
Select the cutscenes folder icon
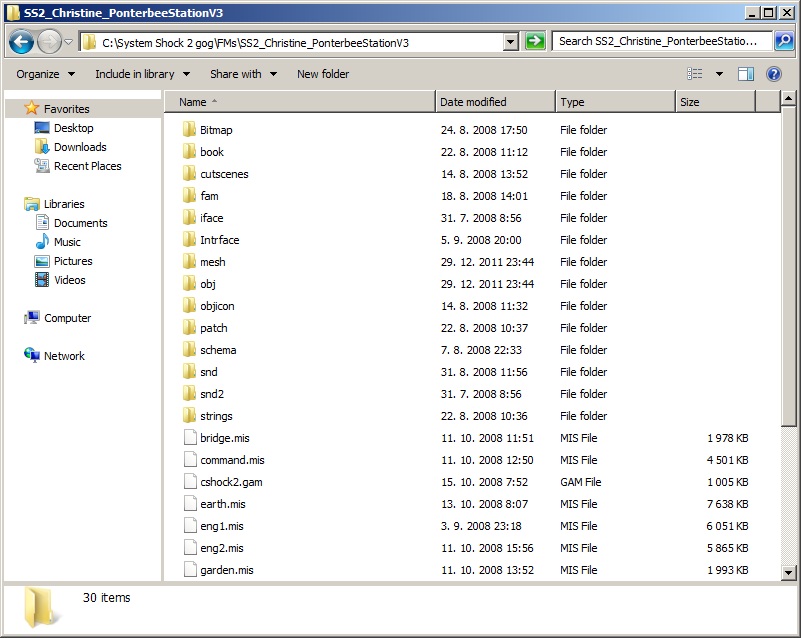190,174
